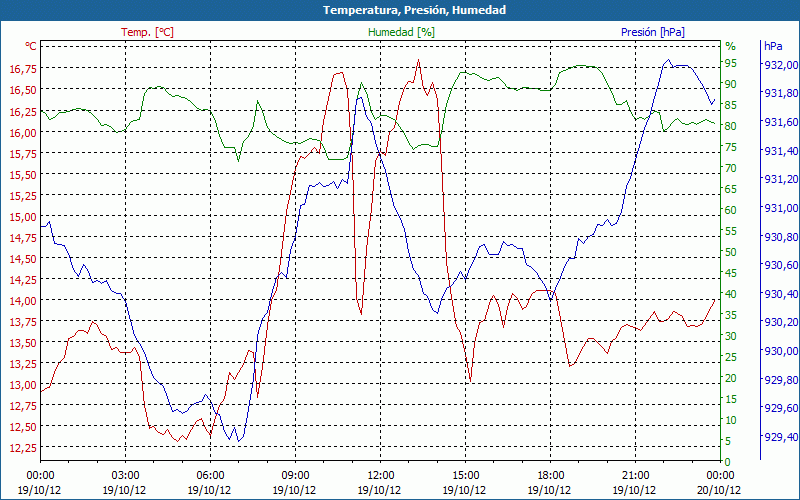This screenshot has height=500, width=800.
Task: Click humidity axis value '25'
Action: [x=731, y=357]
